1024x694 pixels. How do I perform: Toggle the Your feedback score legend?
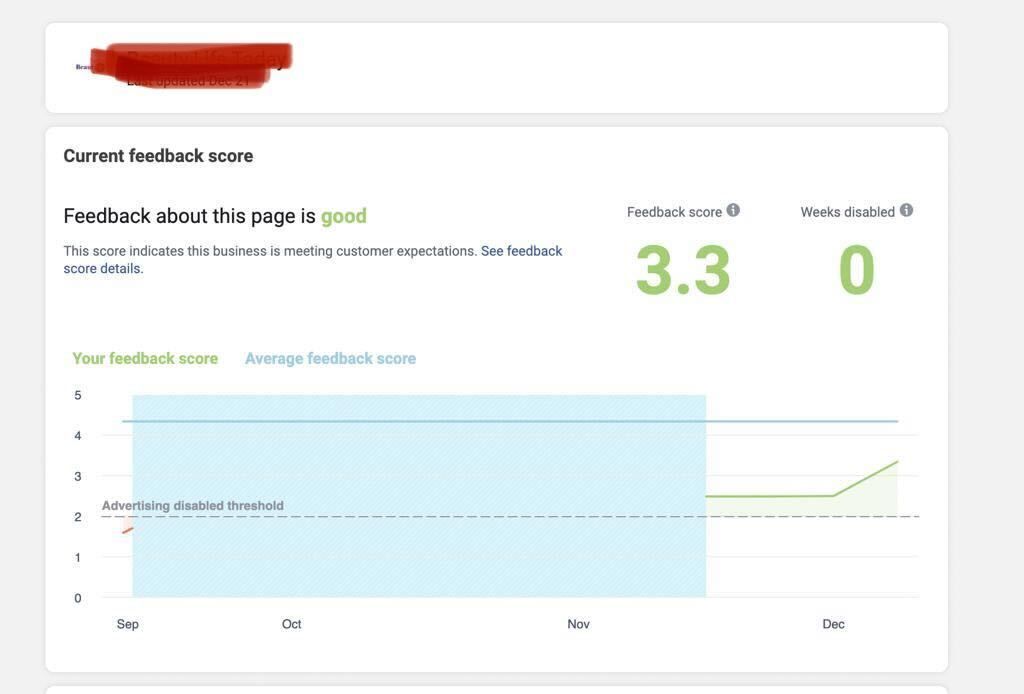145,358
